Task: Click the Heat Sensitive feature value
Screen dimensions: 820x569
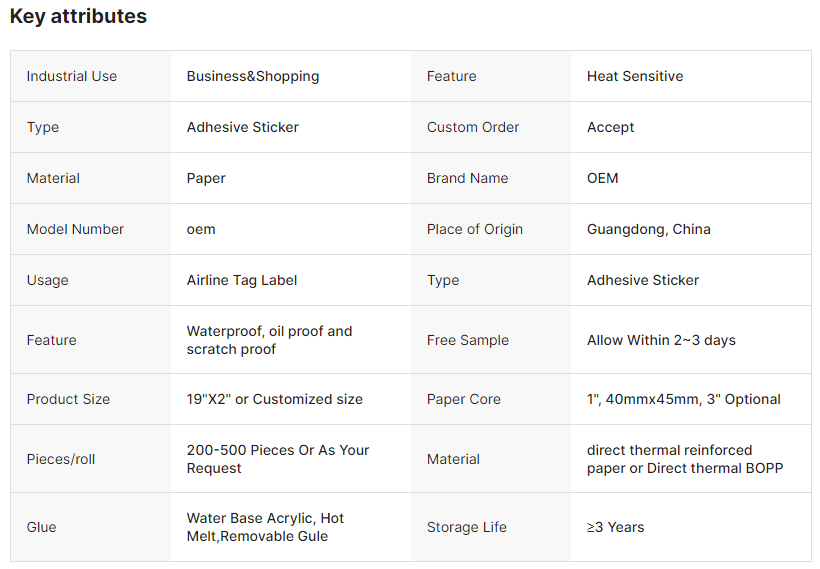Action: pos(635,76)
